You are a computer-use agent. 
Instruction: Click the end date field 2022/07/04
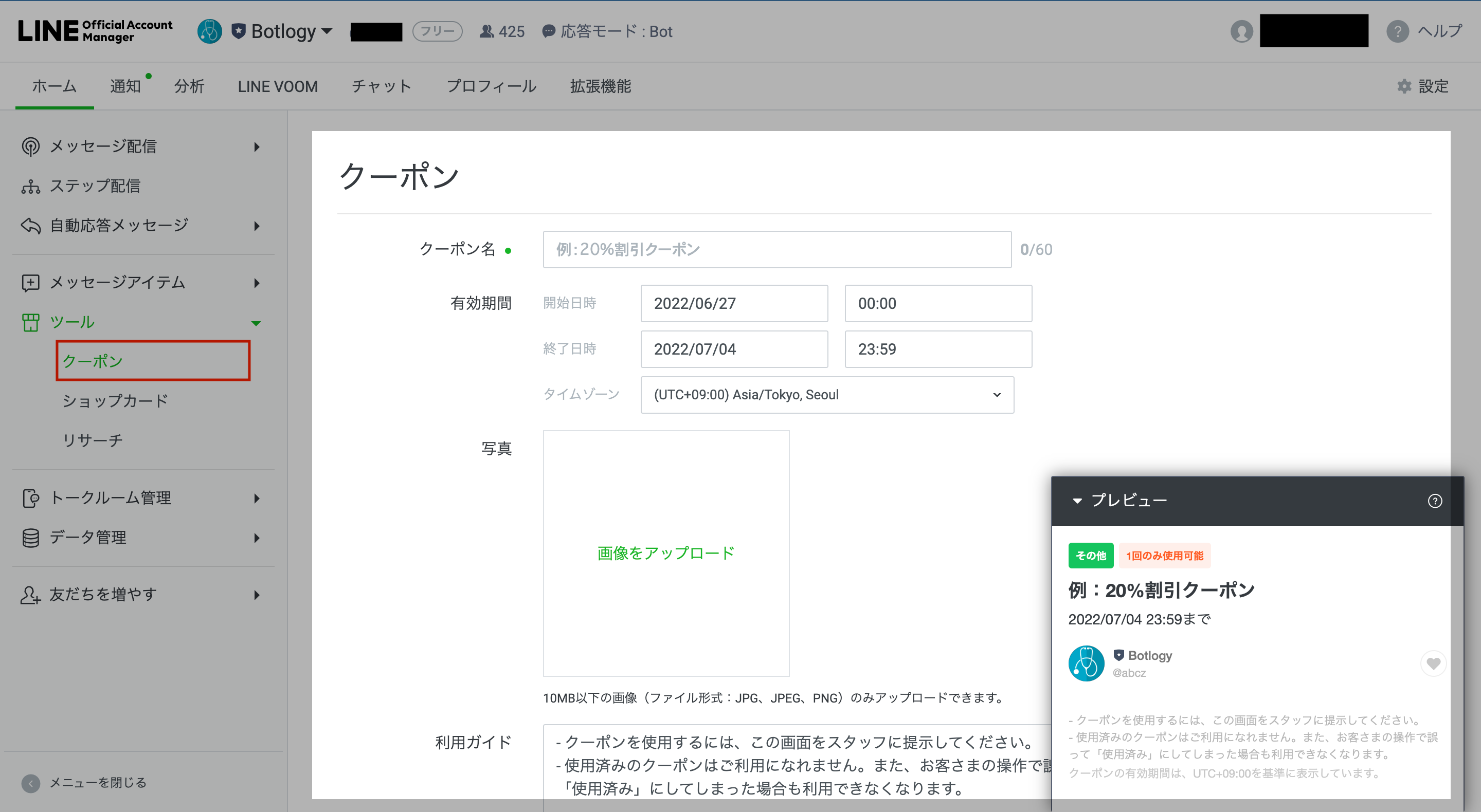pyautogui.click(x=734, y=349)
